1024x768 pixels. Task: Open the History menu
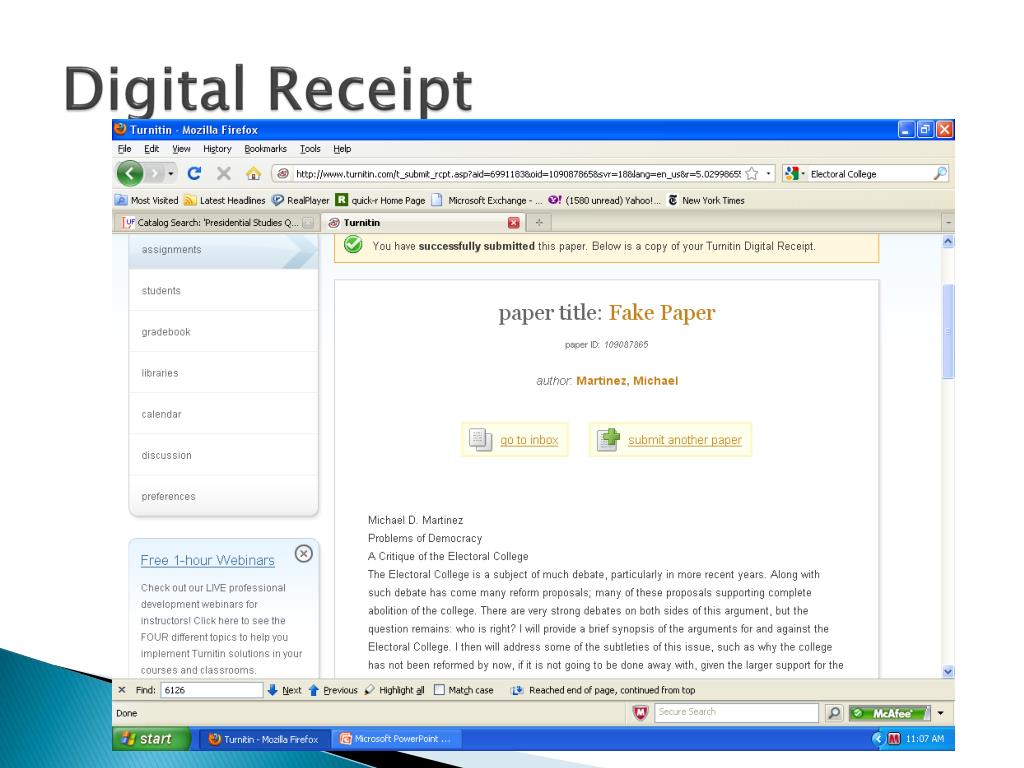tap(217, 149)
